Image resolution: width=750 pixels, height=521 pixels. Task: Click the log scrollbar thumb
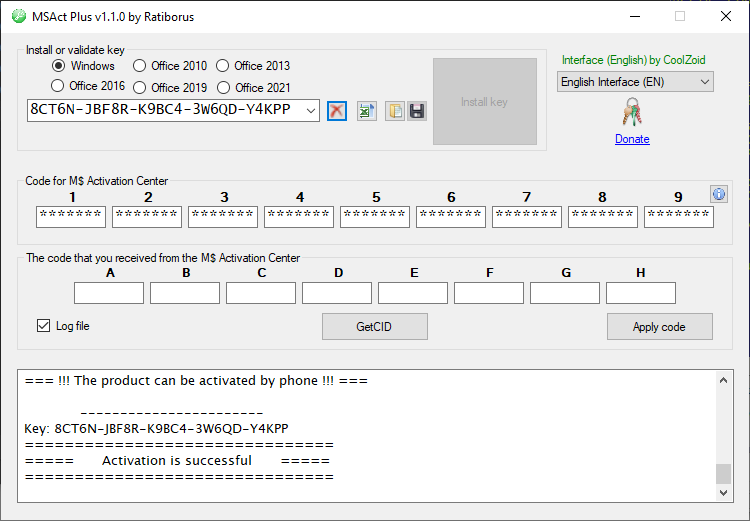click(723, 474)
